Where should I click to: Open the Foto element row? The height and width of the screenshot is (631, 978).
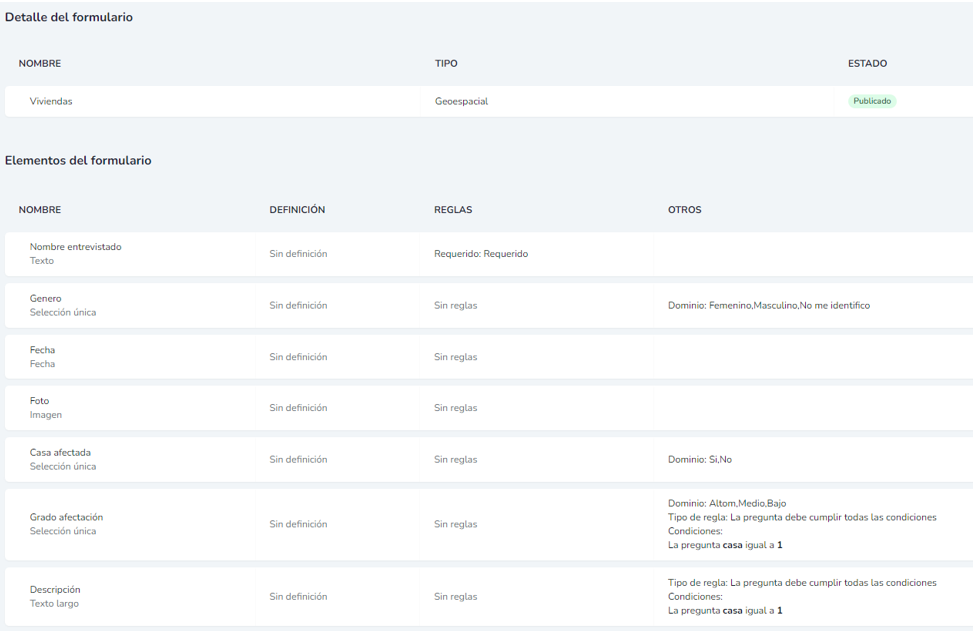(40, 401)
